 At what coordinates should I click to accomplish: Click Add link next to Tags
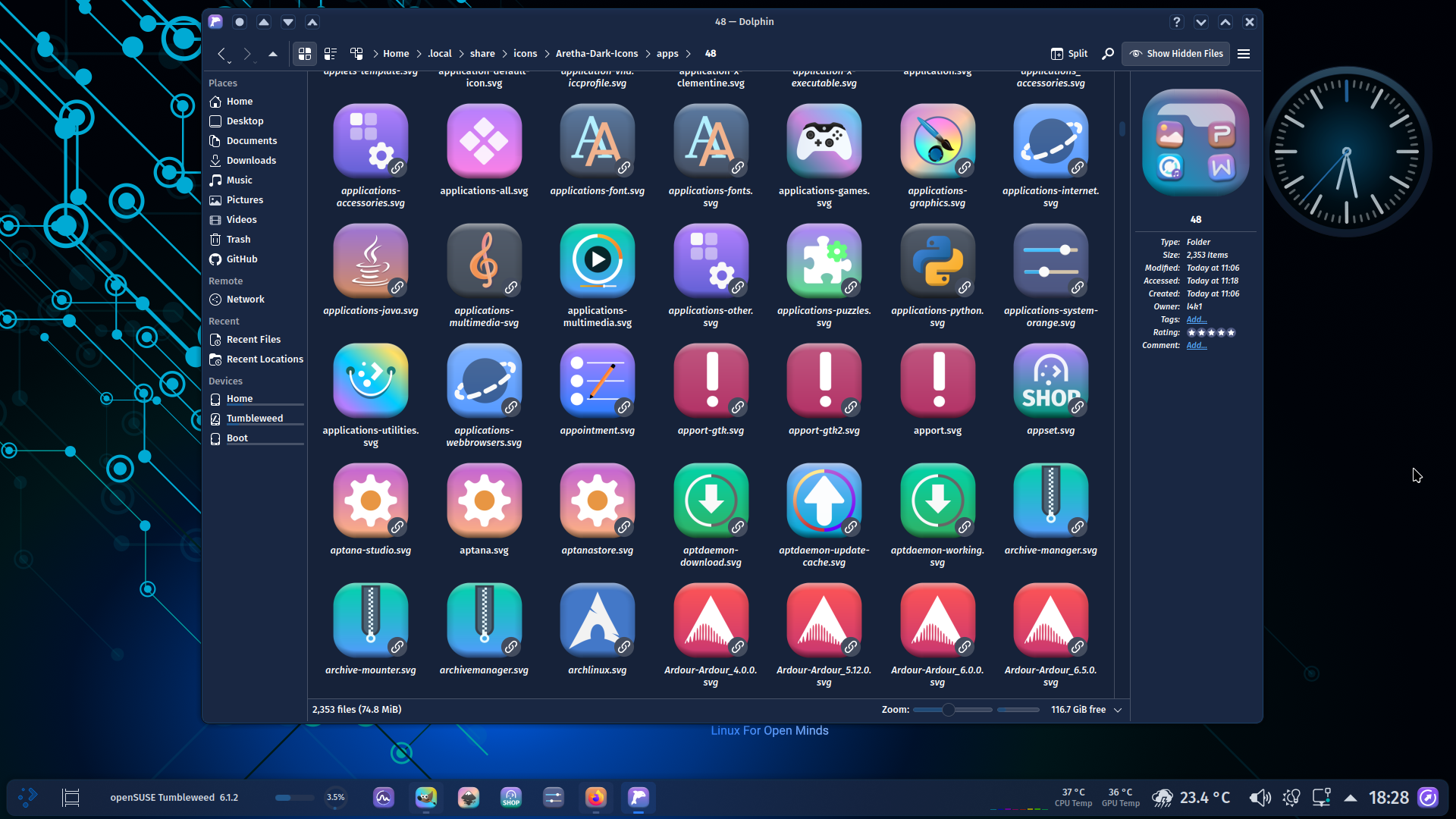(x=1197, y=320)
